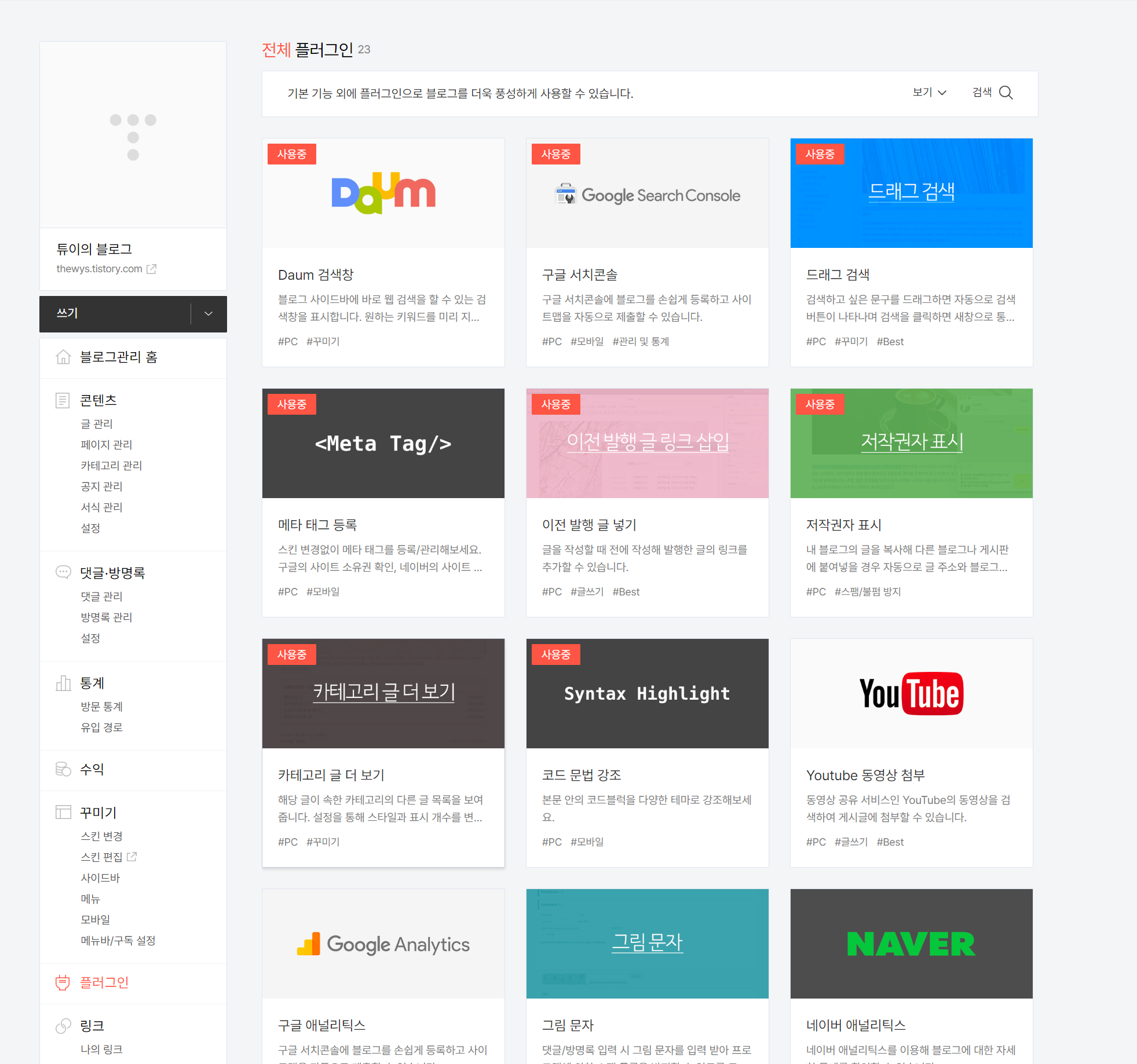
Task: Click the 전체 플러그인 heading
Action: tap(308, 50)
